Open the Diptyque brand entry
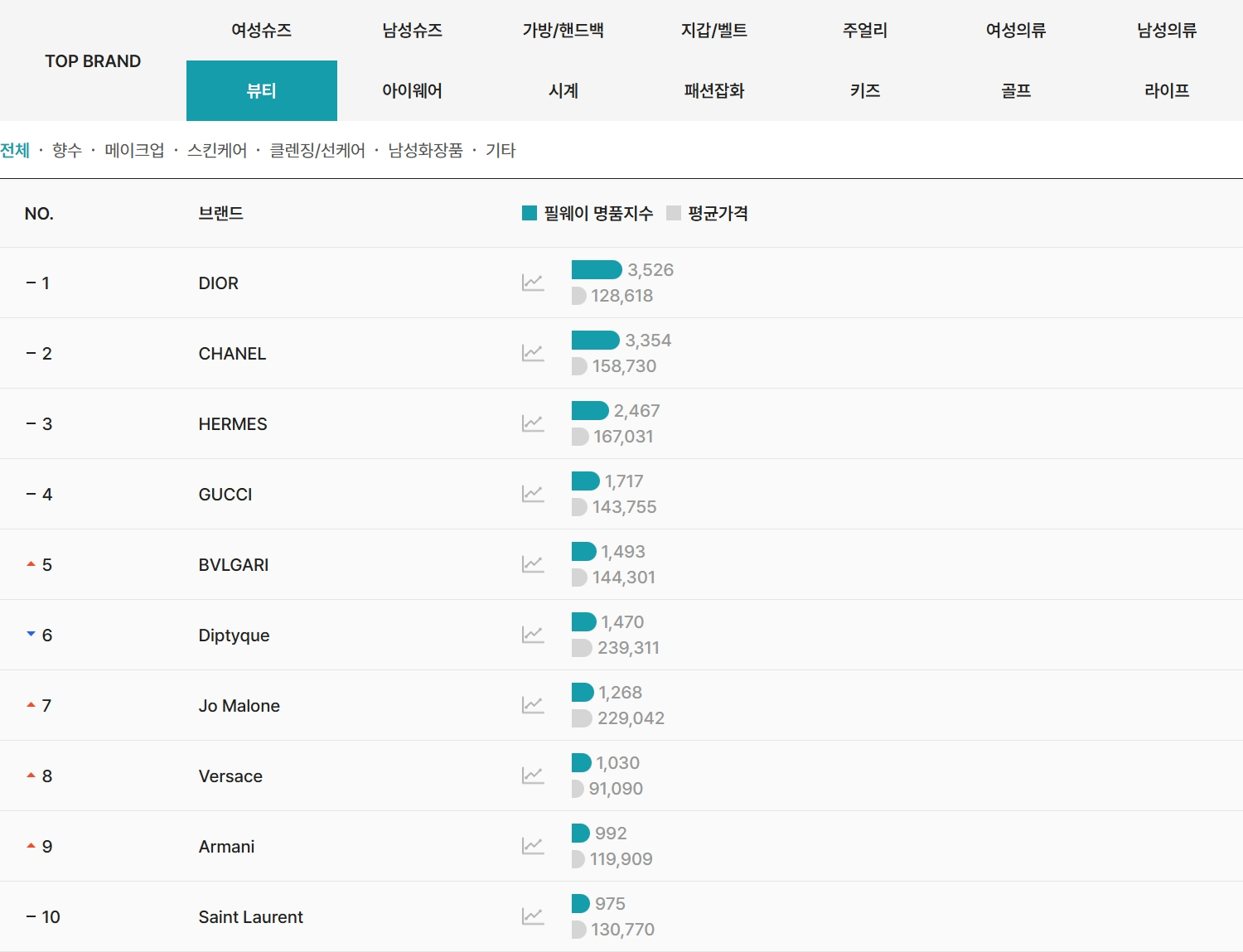 [x=234, y=635]
